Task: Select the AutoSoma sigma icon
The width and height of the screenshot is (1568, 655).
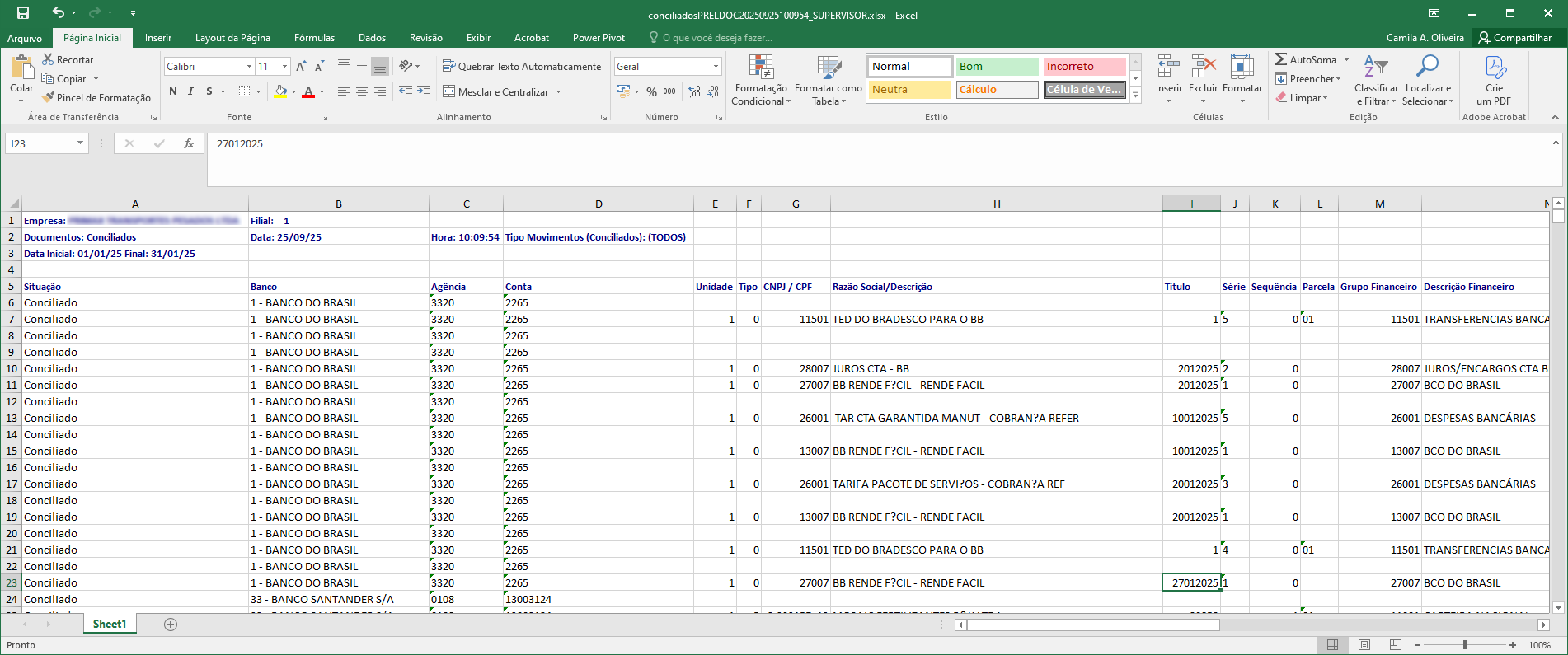Action: (x=1280, y=59)
